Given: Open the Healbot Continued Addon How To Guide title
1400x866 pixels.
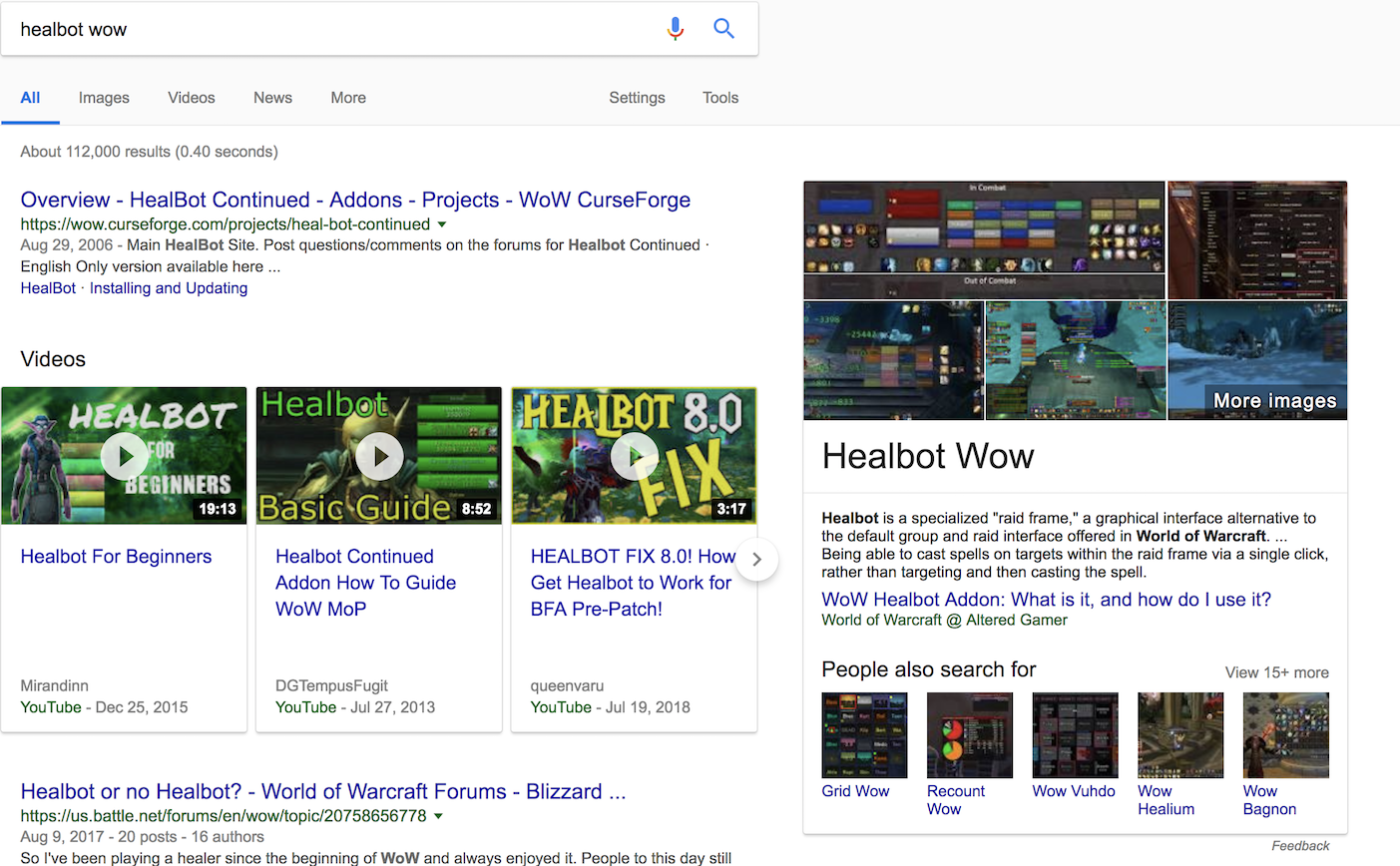Looking at the screenshot, I should pyautogui.click(x=365, y=583).
